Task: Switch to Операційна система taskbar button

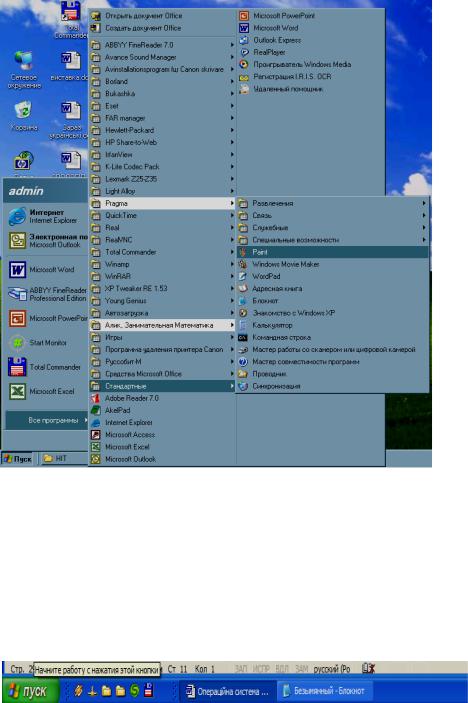Action: pyautogui.click(x=227, y=691)
